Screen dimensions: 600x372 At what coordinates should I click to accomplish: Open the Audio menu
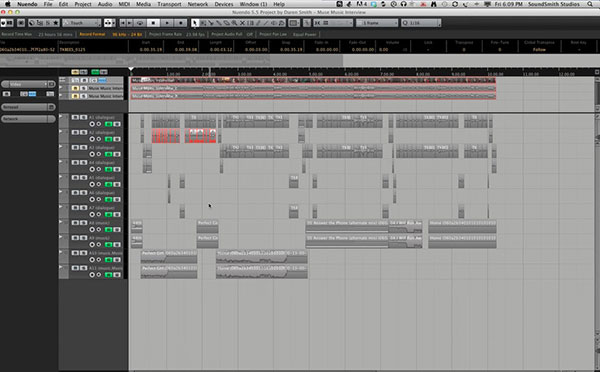click(104, 4)
